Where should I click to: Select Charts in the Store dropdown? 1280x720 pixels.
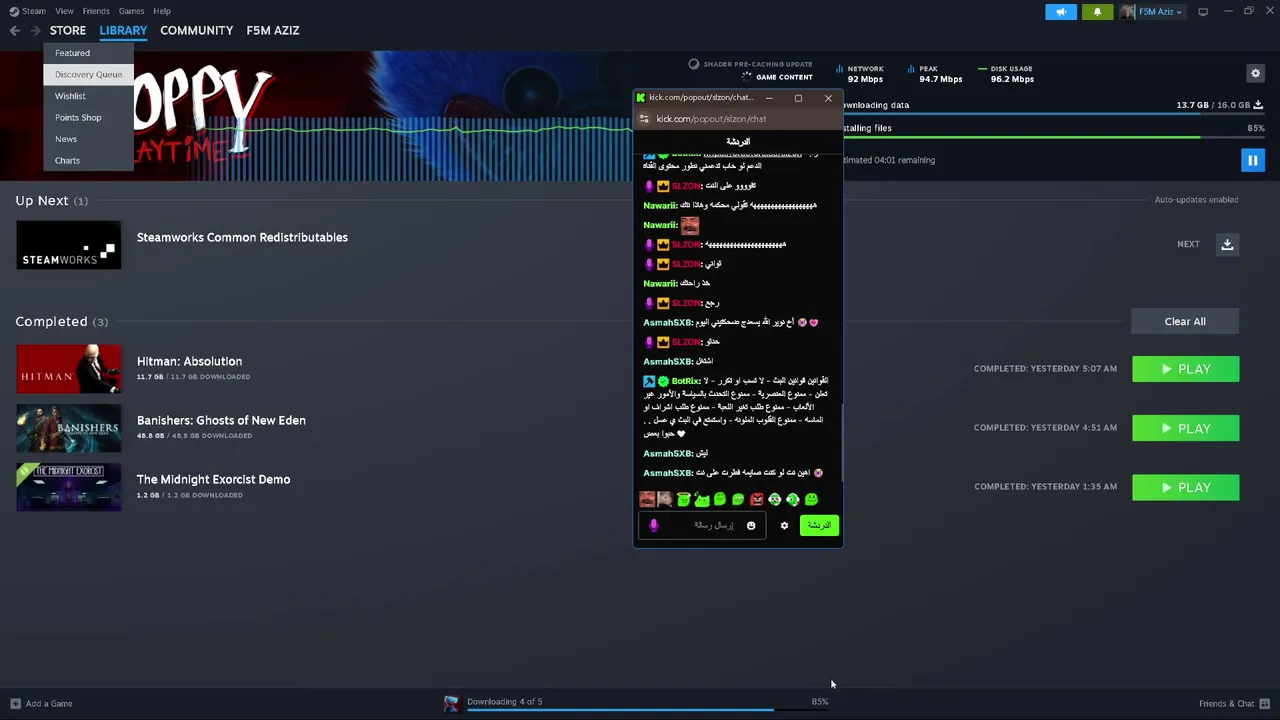click(88, 160)
